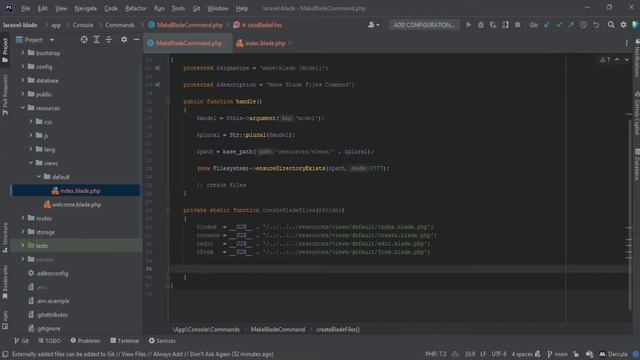Click Run with Coverage icon

pyautogui.click(x=493, y=25)
